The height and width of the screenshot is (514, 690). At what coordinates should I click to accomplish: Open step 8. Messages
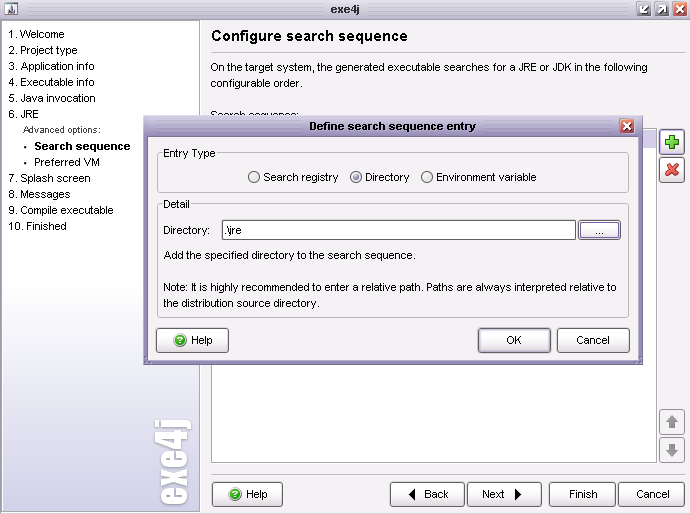click(39, 194)
